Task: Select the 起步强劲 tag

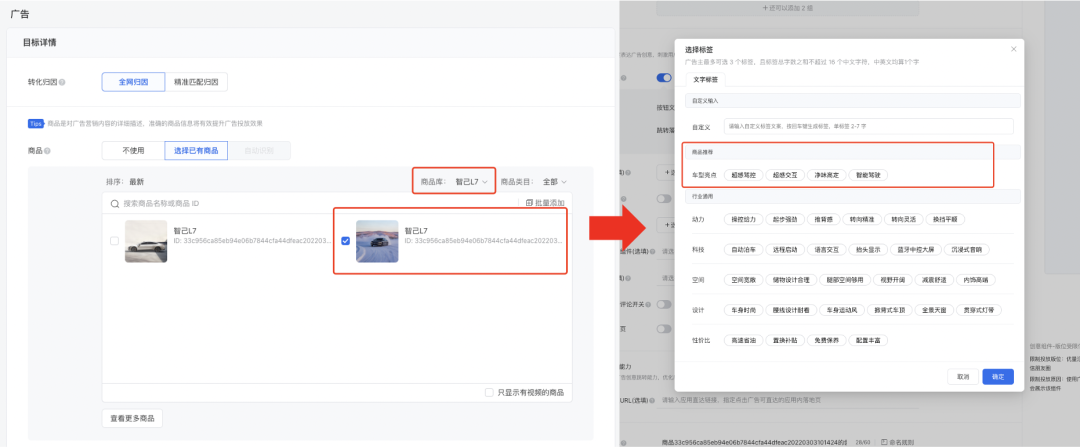Action: (x=785, y=219)
